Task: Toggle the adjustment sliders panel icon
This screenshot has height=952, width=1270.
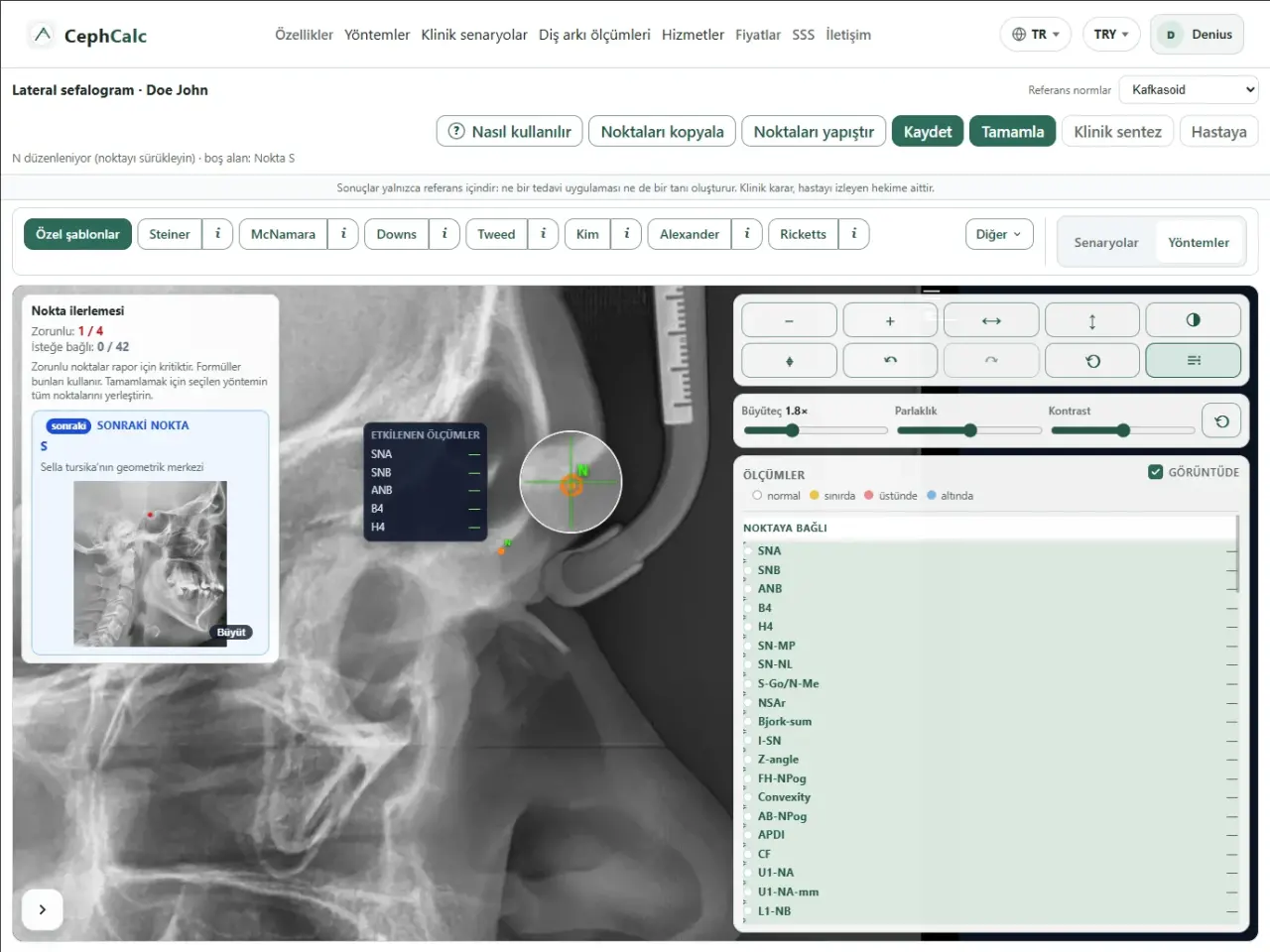Action: tap(1193, 361)
